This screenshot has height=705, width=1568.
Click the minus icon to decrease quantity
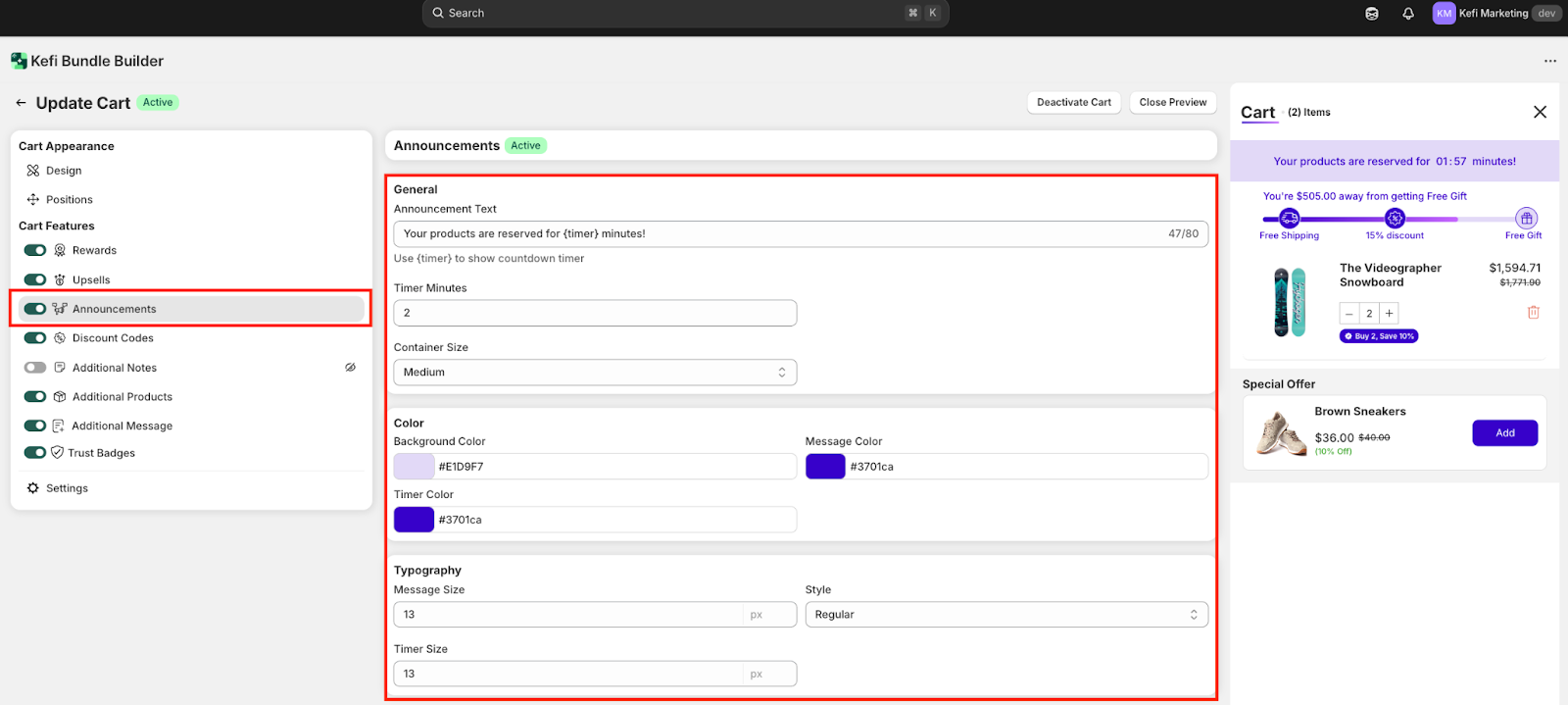click(x=1349, y=314)
